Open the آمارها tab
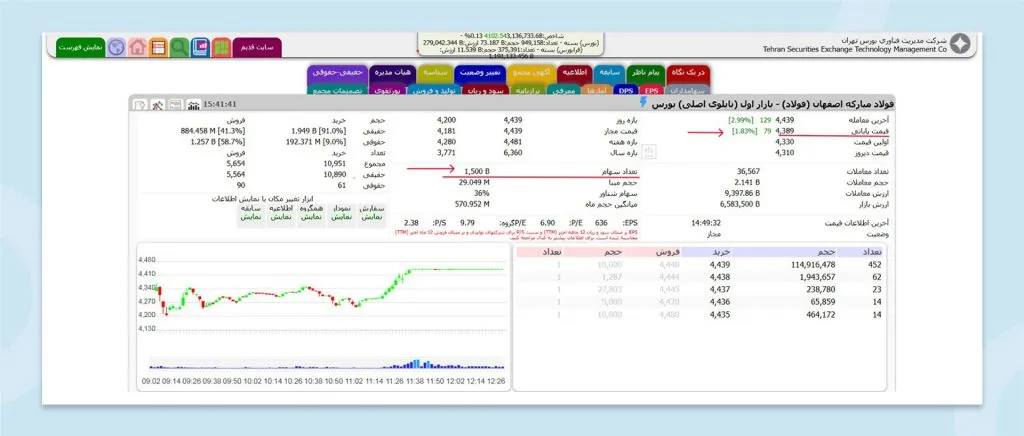Screen dimensions: 1024x436 (x=596, y=90)
